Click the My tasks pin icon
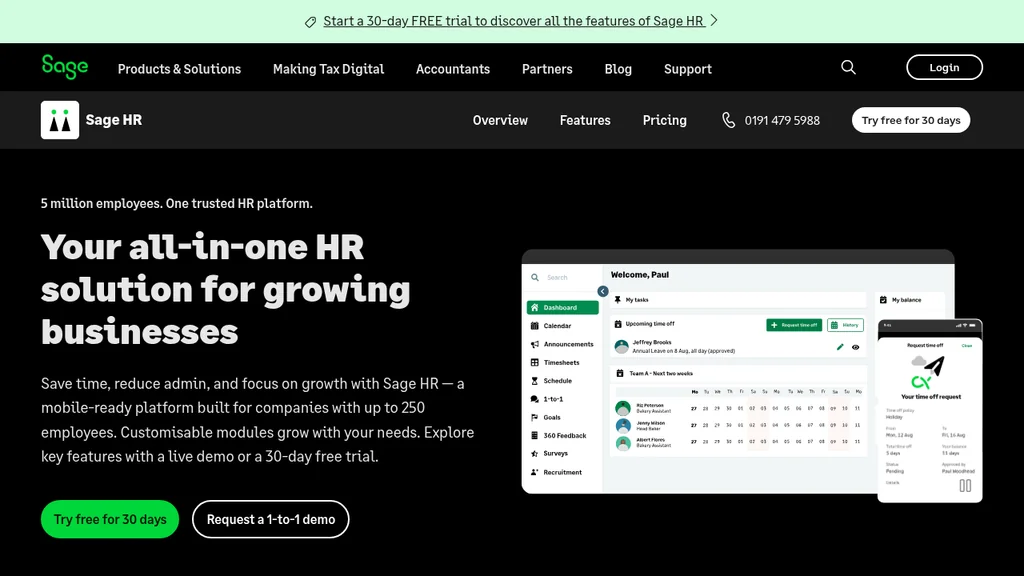 click(x=618, y=300)
